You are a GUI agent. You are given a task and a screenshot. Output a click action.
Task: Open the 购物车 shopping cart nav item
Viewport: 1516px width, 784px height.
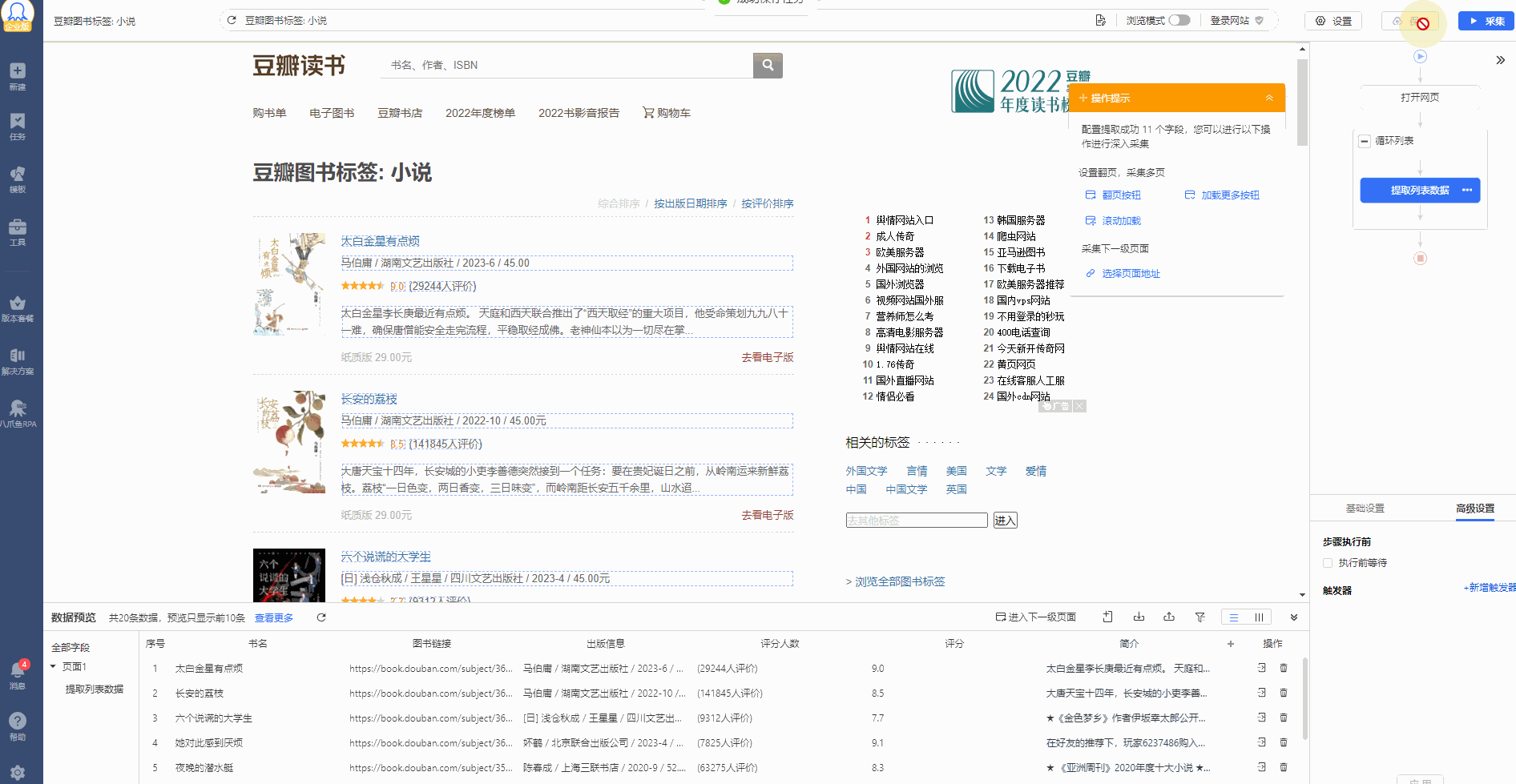pos(667,113)
